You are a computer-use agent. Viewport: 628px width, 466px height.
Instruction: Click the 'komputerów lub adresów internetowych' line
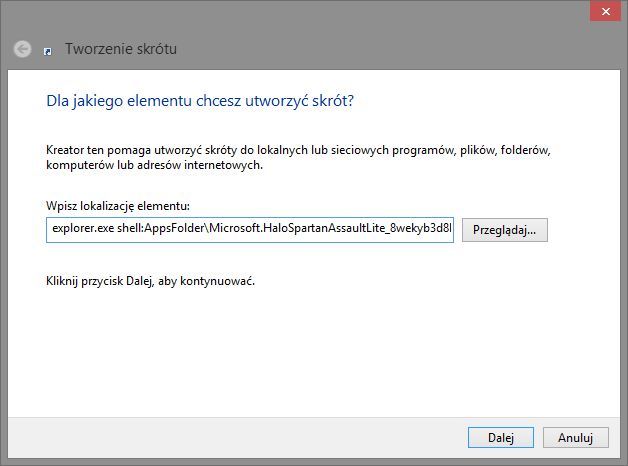tap(154, 165)
